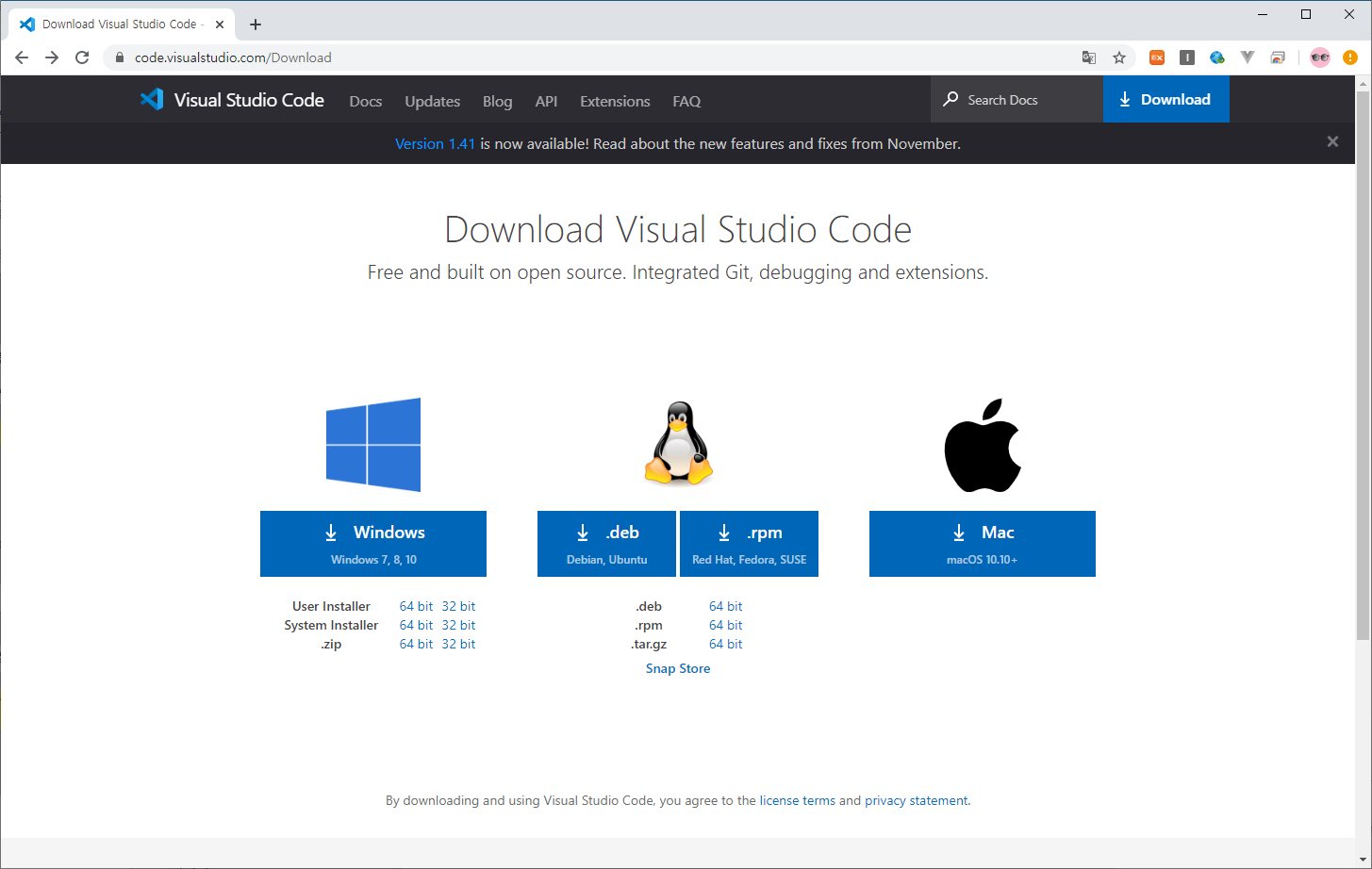This screenshot has width=1372, height=869.
Task: Open the license terms link
Action: click(798, 800)
